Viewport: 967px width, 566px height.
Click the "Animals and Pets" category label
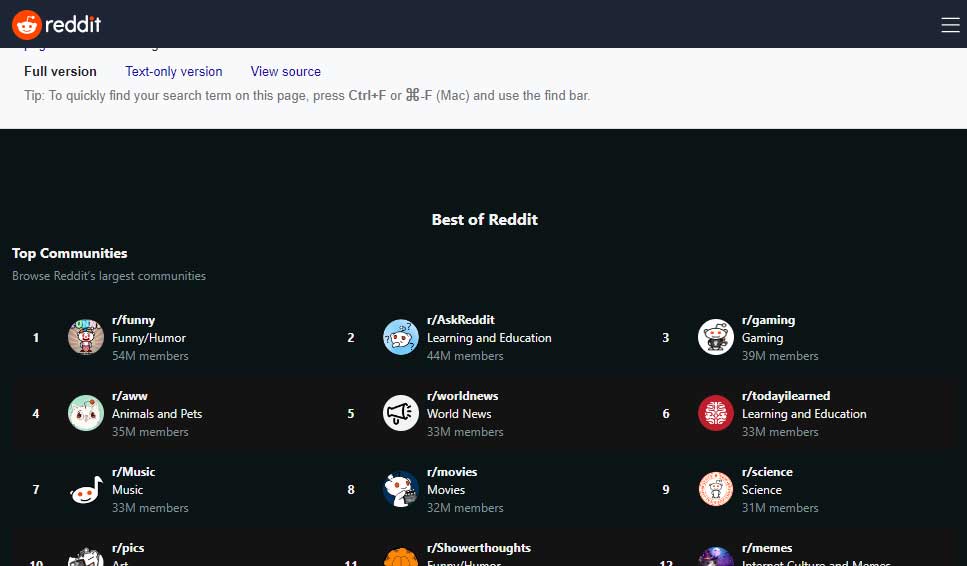(x=157, y=414)
